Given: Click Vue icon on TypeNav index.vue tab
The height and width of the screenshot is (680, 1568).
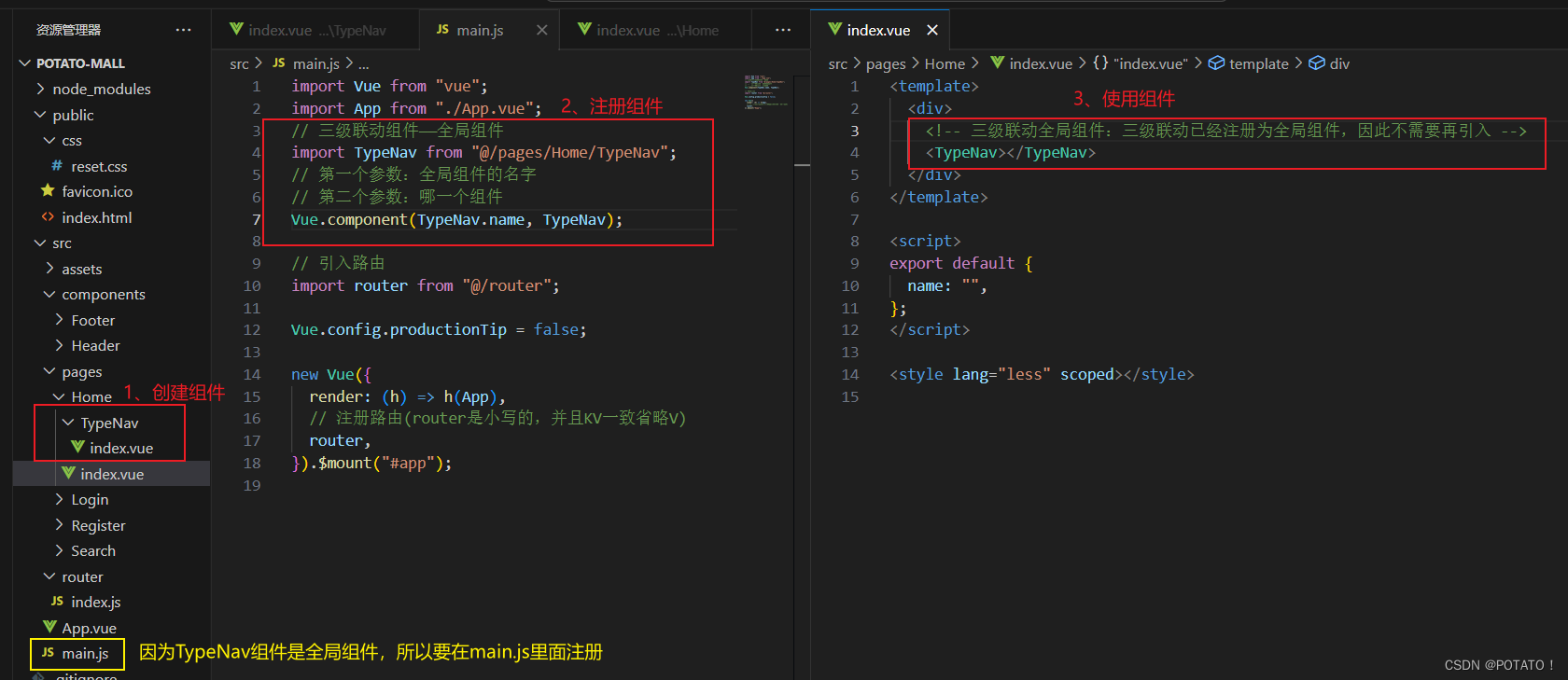Looking at the screenshot, I should pos(236,29).
